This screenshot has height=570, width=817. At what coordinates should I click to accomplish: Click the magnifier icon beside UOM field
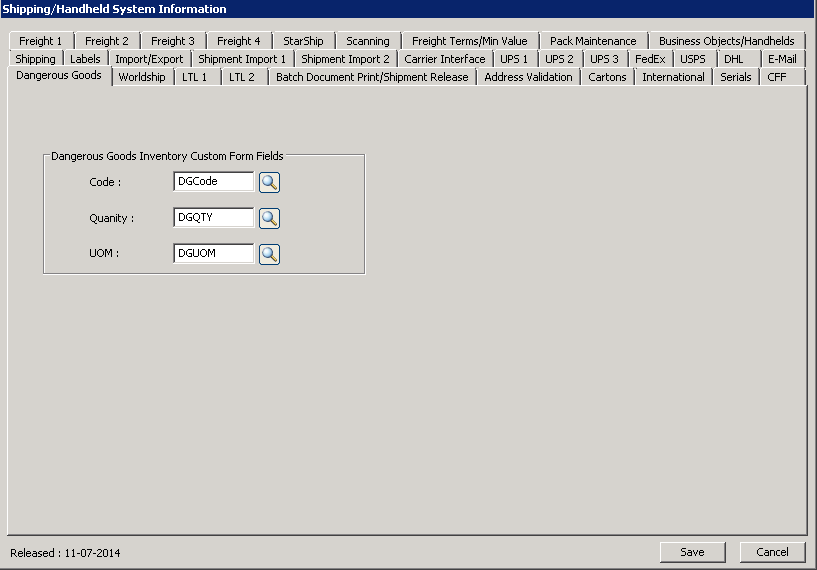tap(269, 254)
